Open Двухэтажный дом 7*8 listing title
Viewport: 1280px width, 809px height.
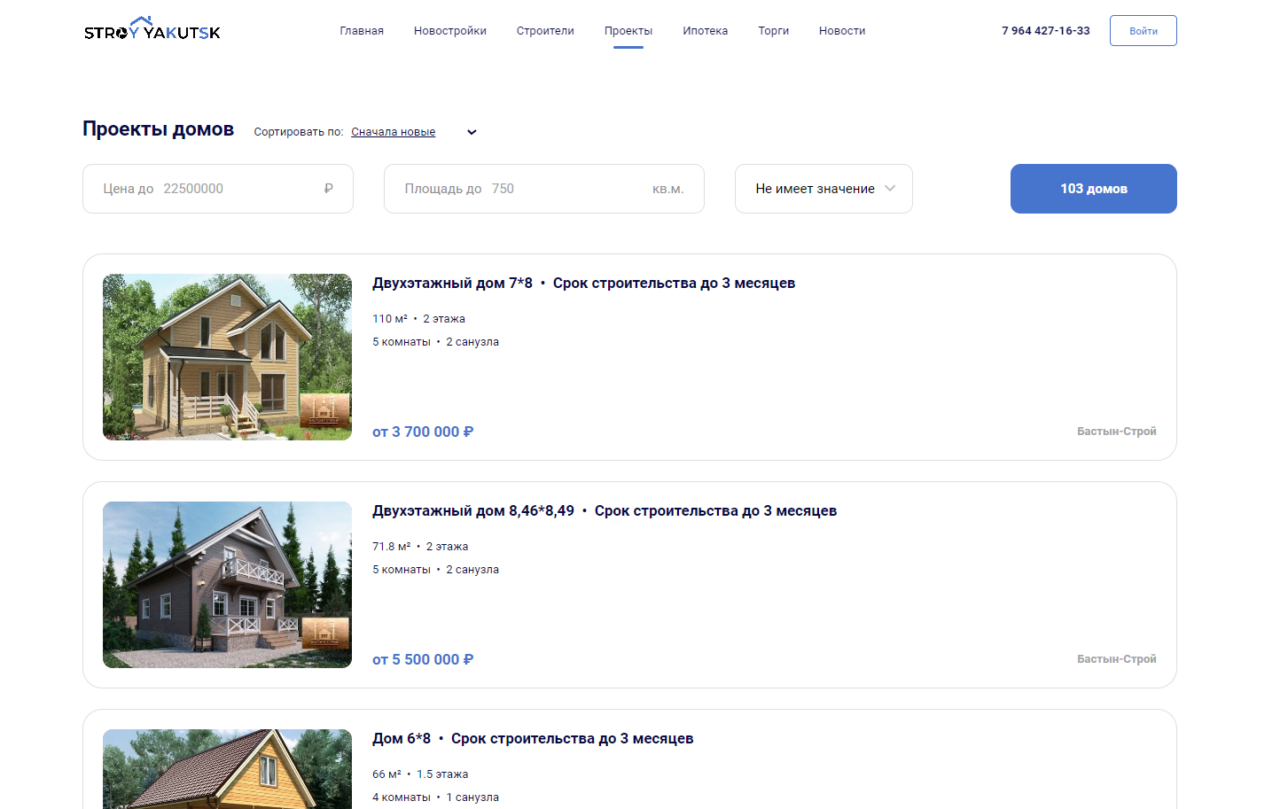[584, 283]
